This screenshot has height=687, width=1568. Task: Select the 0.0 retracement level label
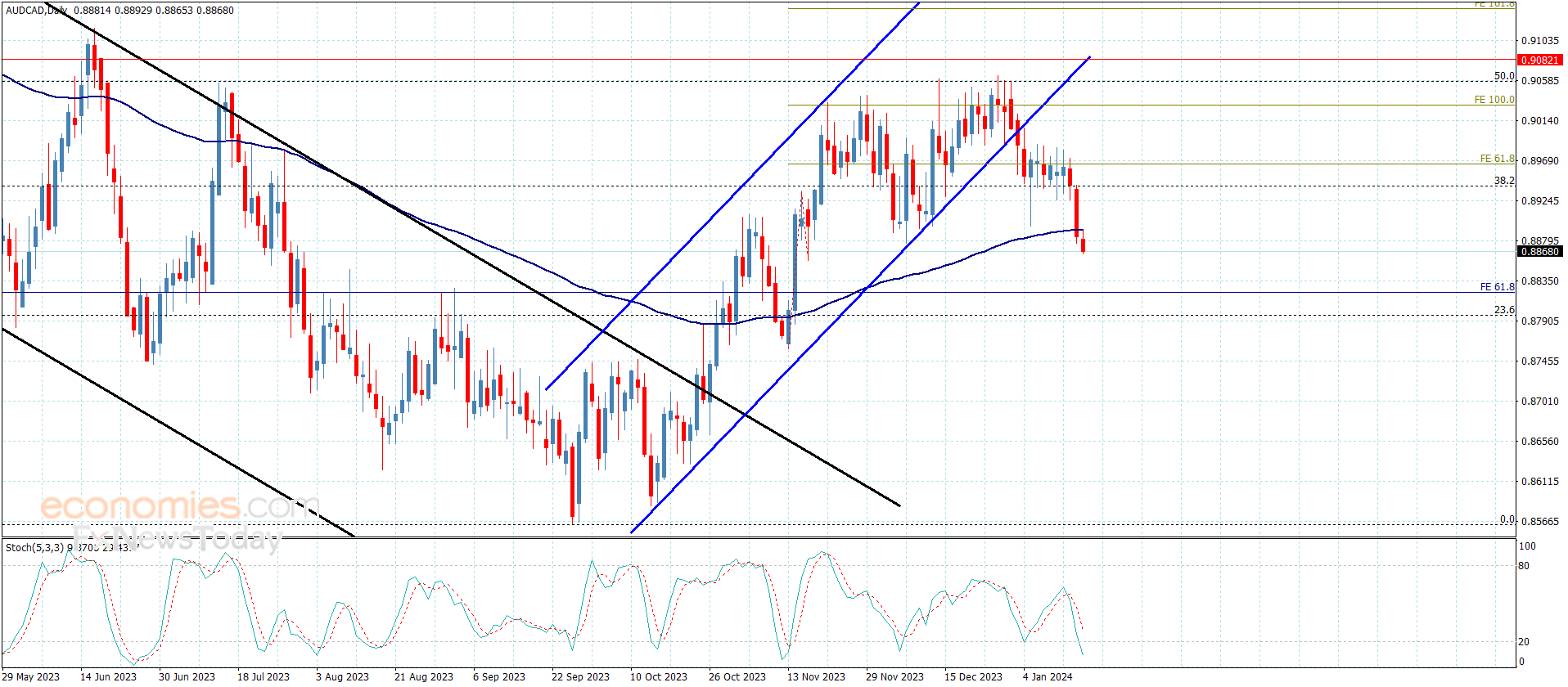[x=1507, y=519]
